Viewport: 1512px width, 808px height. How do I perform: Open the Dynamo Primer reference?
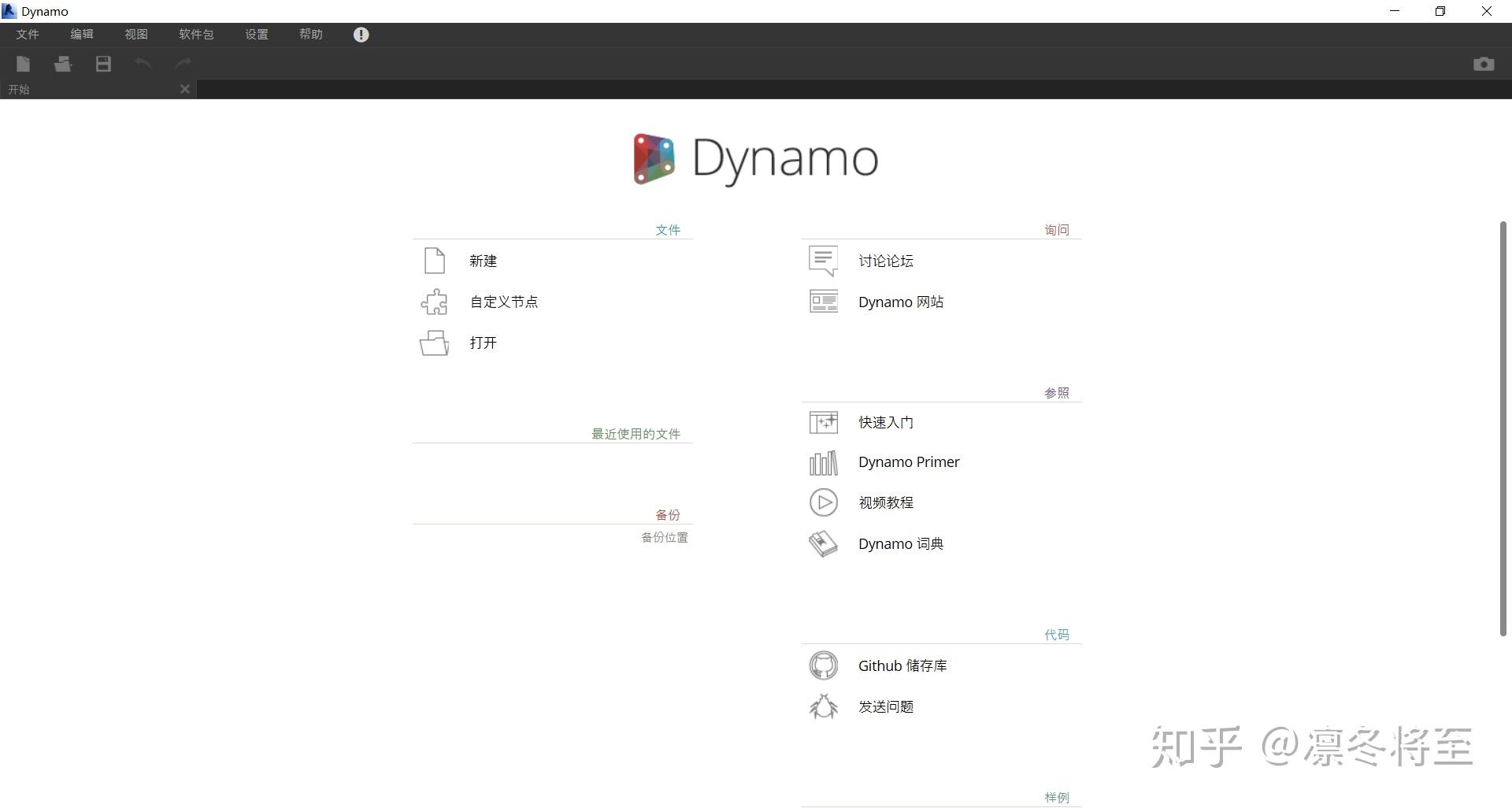(x=908, y=462)
